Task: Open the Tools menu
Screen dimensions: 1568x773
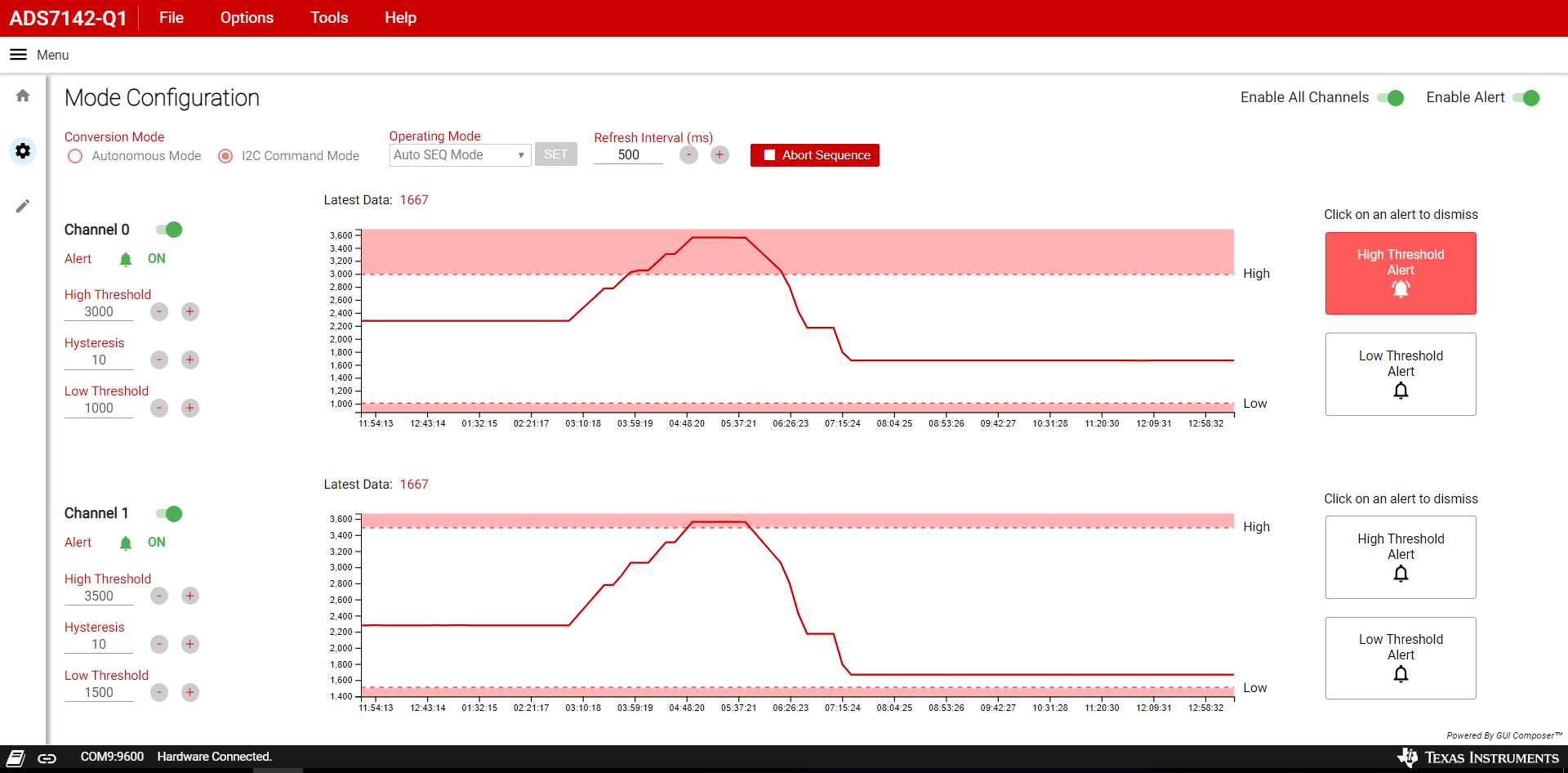Action: (x=329, y=18)
